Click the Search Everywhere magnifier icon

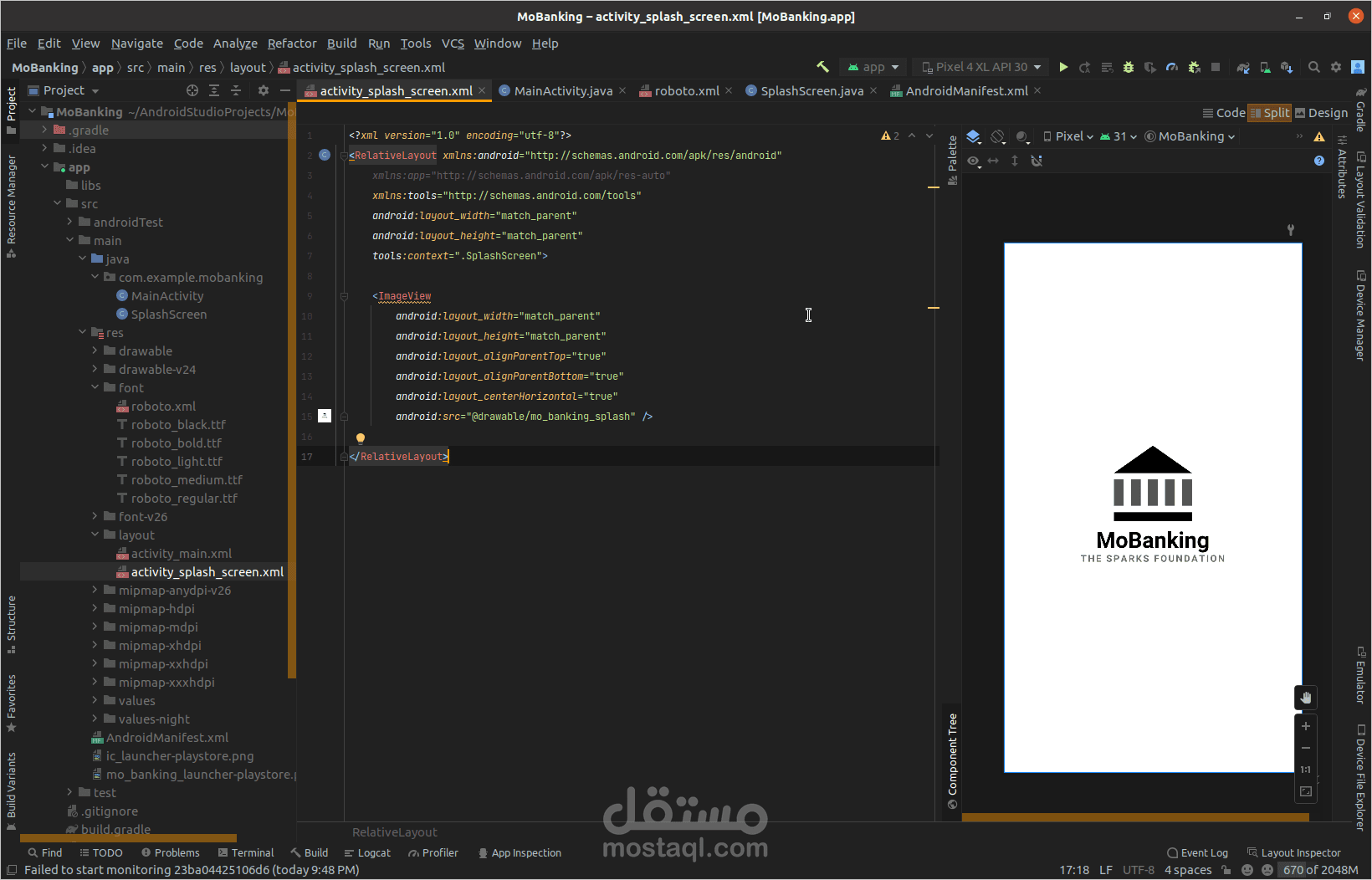pos(1314,67)
